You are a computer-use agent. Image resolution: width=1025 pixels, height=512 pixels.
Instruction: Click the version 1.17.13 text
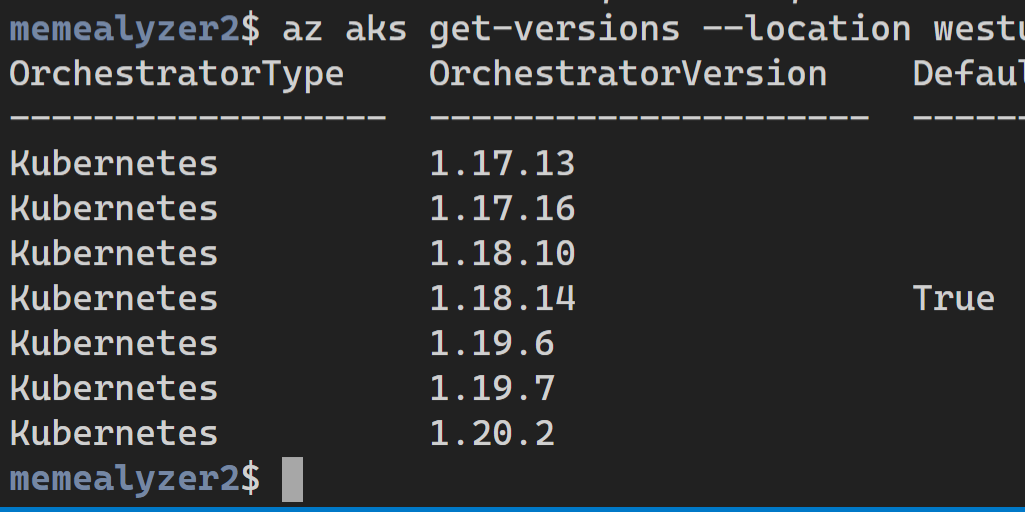(502, 163)
